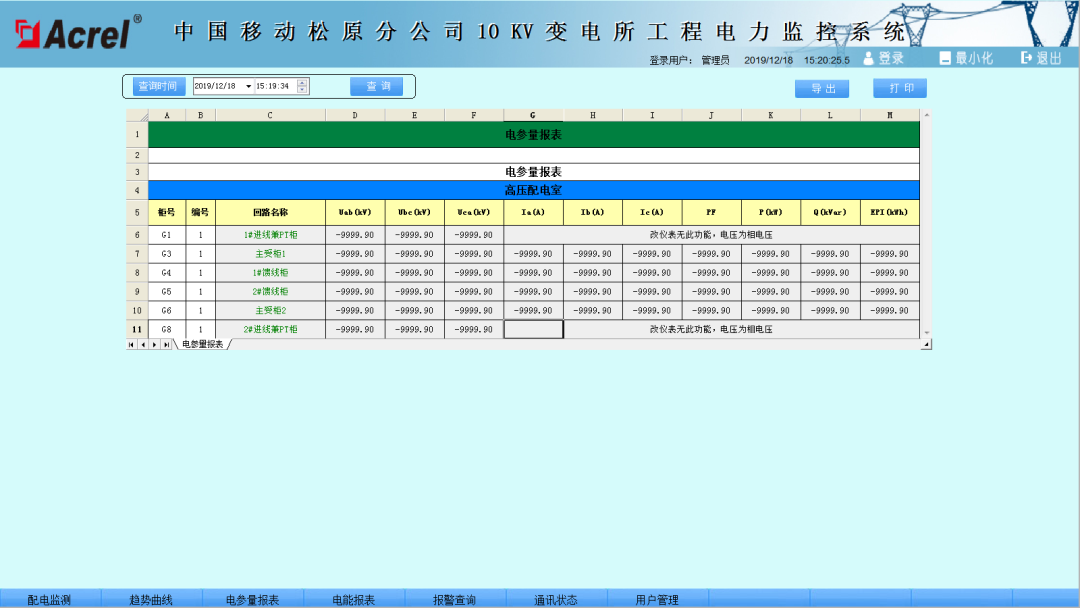Open the date picker dropdown arrow
The width and height of the screenshot is (1080, 608).
[248, 87]
